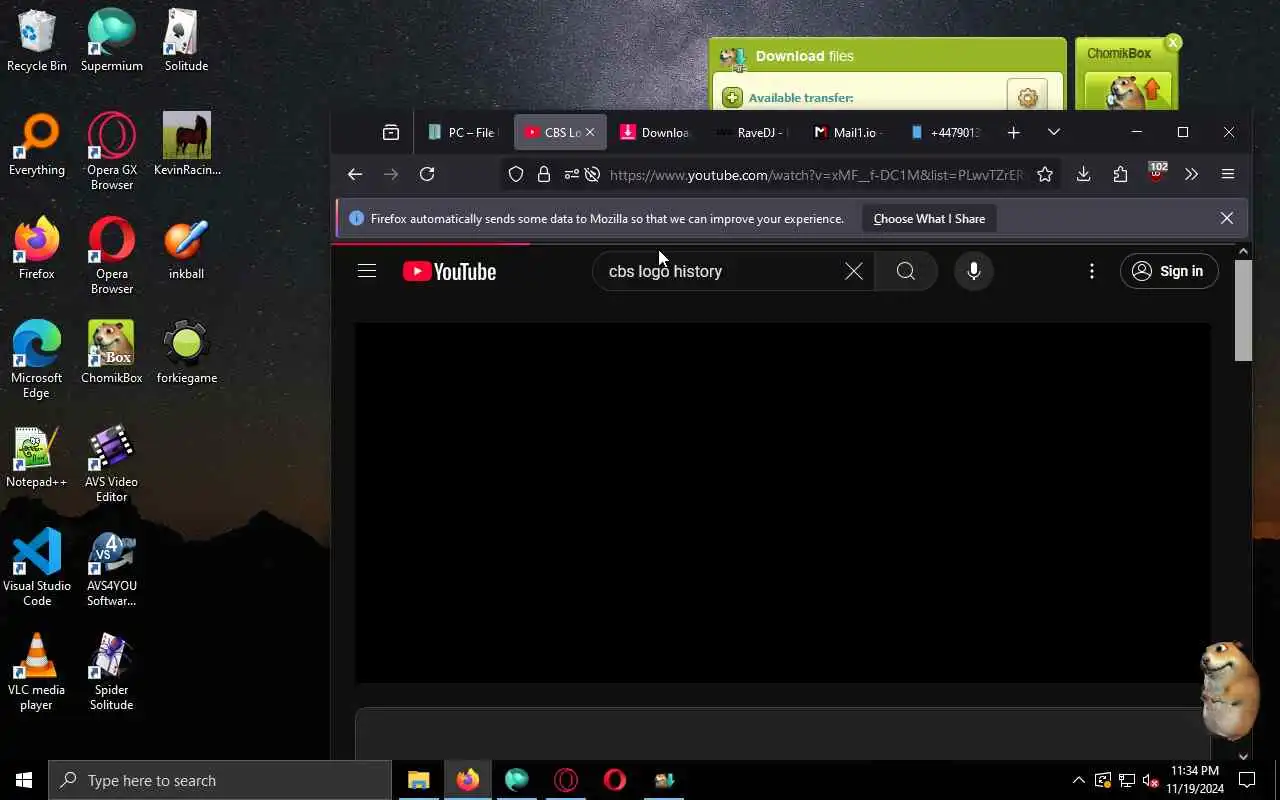
Task: Close the ChomikBox widget
Action: [1173, 42]
